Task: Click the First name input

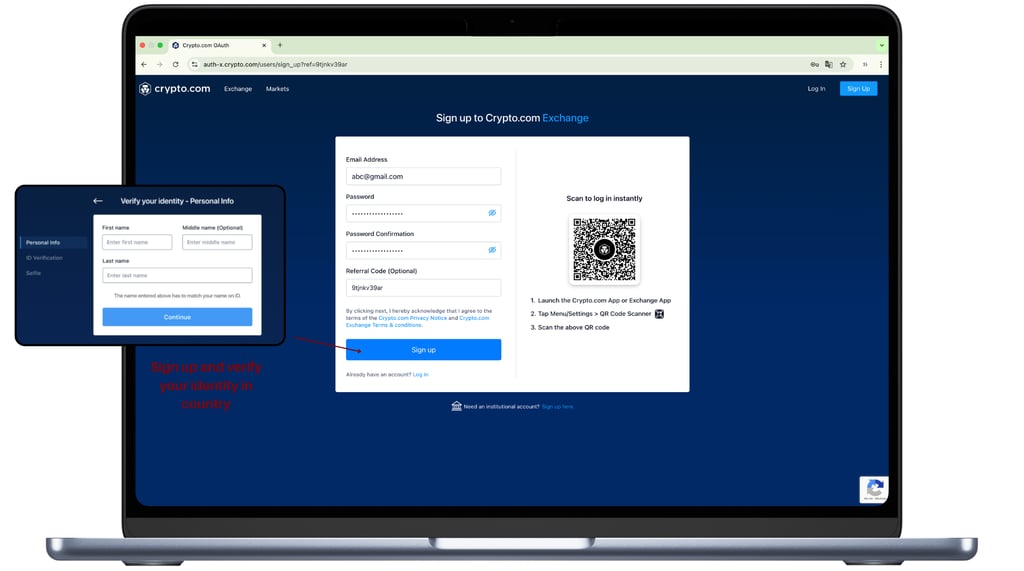Action: [137, 242]
